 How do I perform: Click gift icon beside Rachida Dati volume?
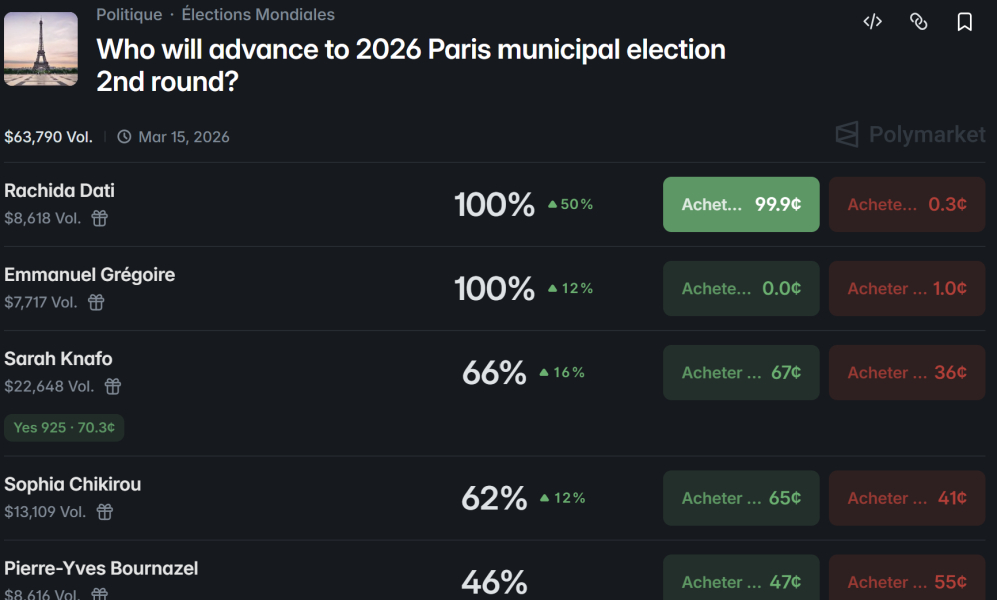click(x=100, y=218)
